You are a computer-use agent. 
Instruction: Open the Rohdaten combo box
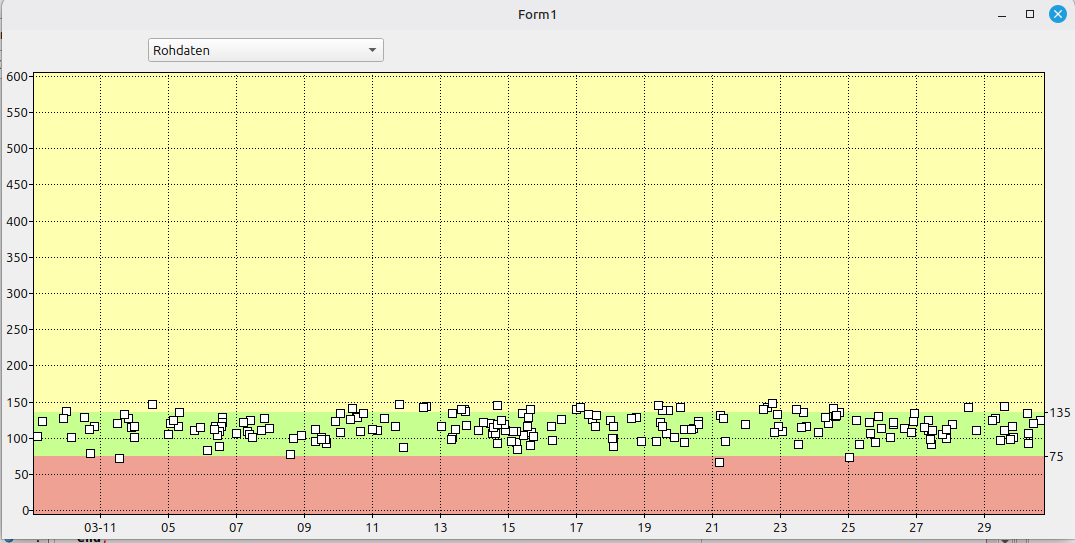click(x=265, y=50)
